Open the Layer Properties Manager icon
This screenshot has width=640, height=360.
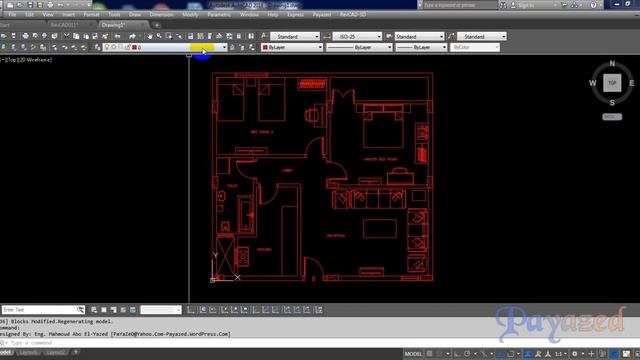click(98, 47)
